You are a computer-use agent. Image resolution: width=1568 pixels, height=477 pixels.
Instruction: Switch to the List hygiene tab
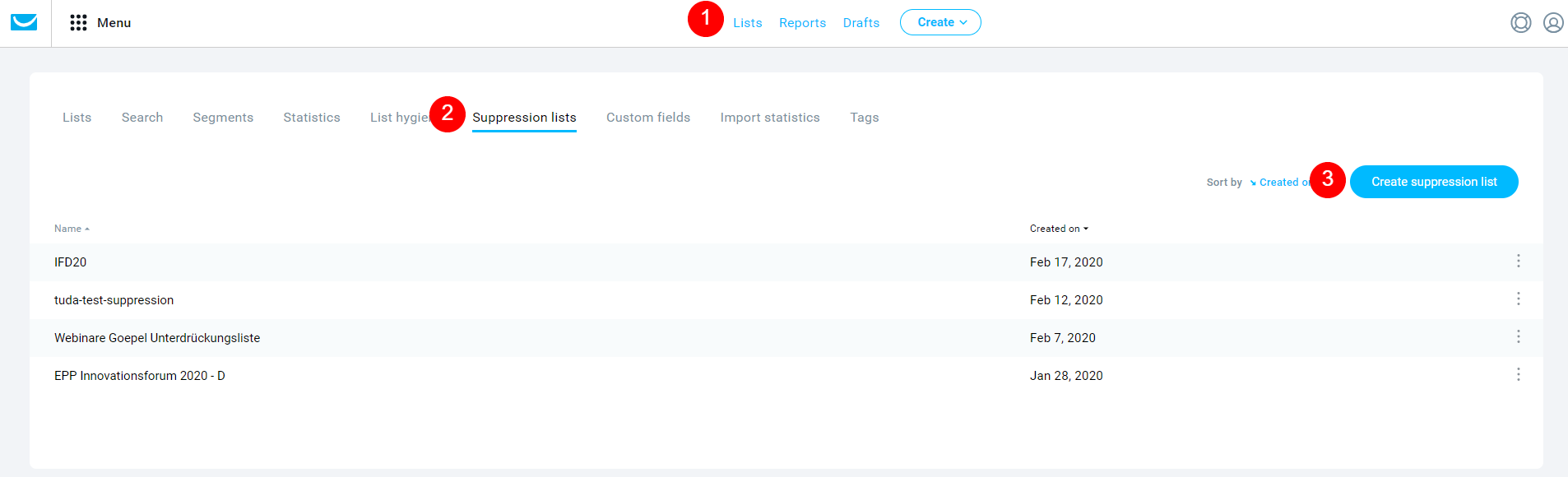click(399, 118)
